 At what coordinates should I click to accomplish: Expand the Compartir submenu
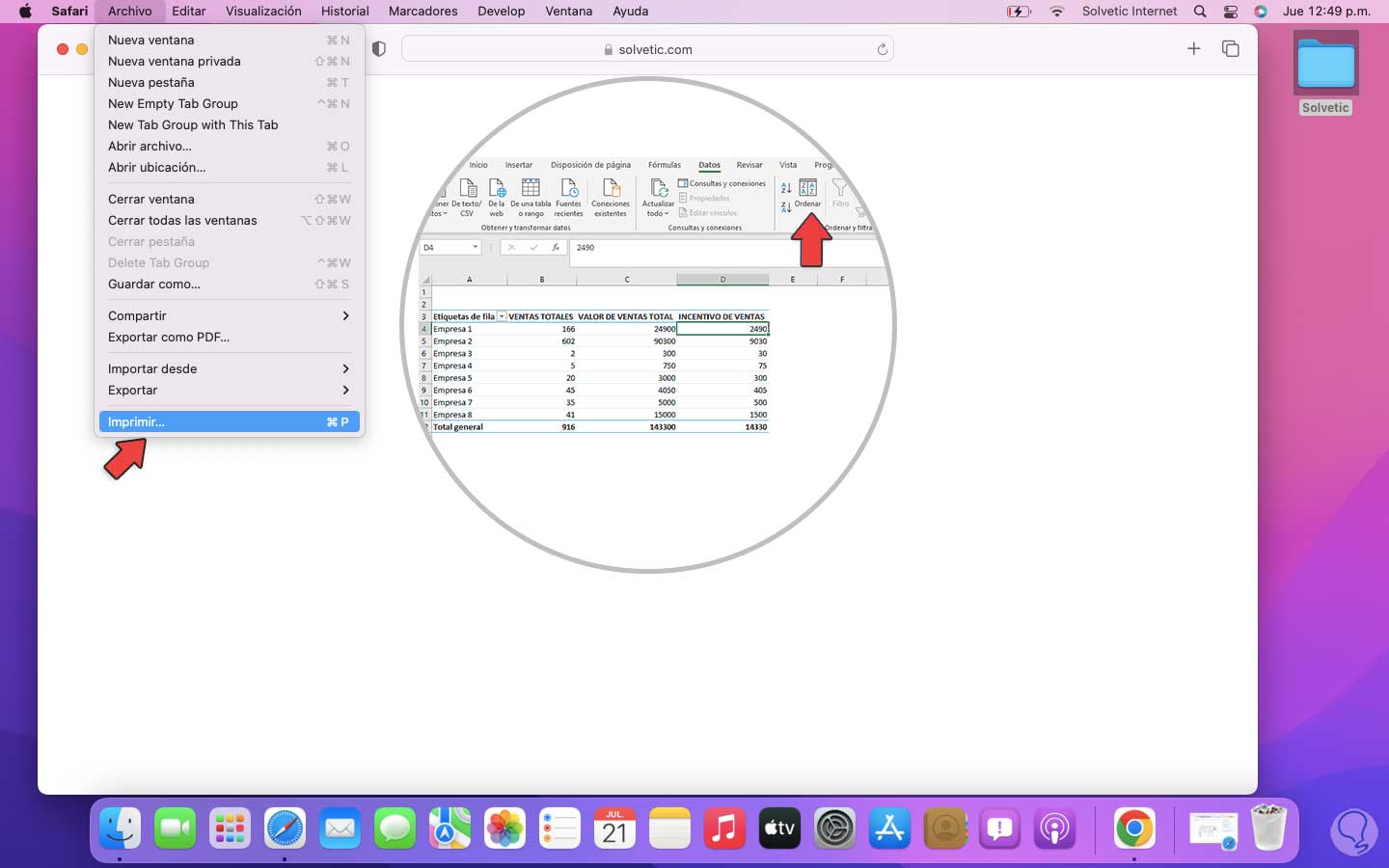pos(230,315)
